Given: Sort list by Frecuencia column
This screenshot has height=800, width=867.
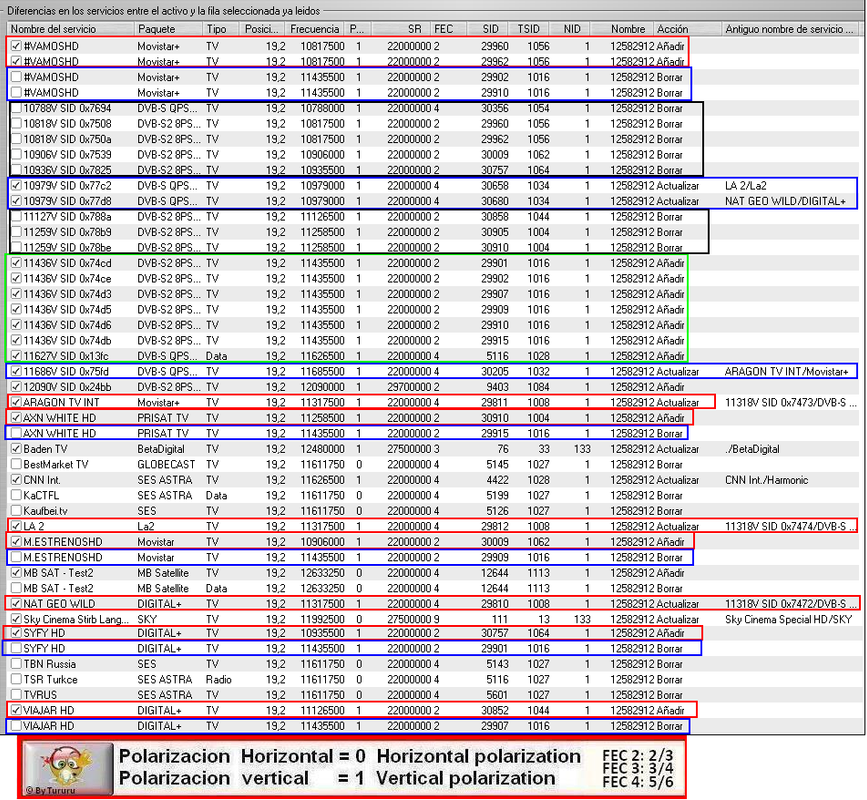Looking at the screenshot, I should (x=315, y=29).
